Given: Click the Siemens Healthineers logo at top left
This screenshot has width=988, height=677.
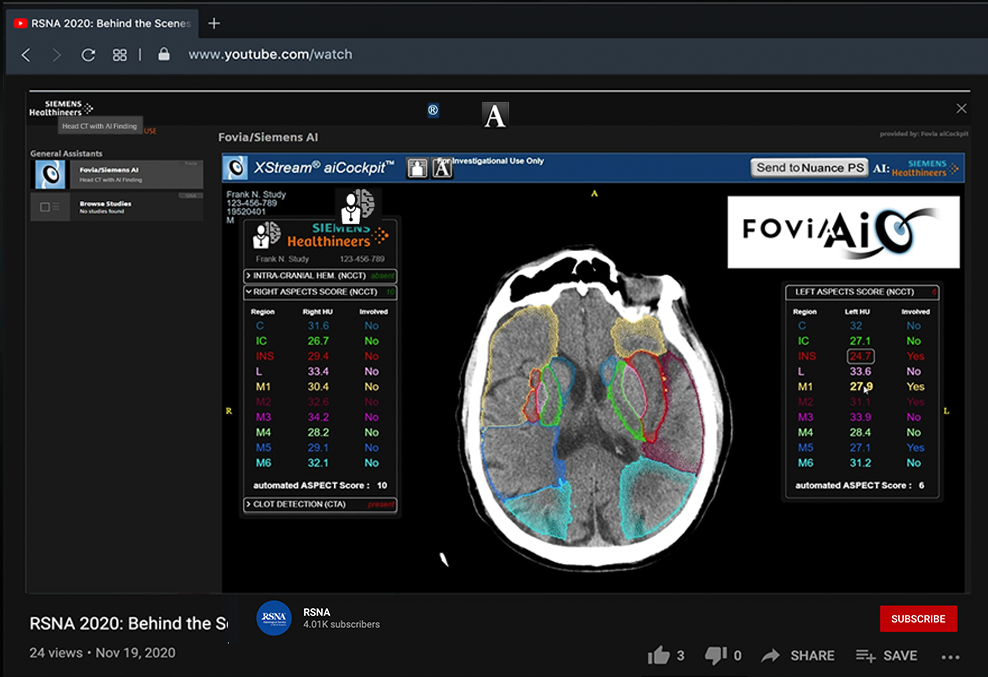Looking at the screenshot, I should (x=60, y=108).
